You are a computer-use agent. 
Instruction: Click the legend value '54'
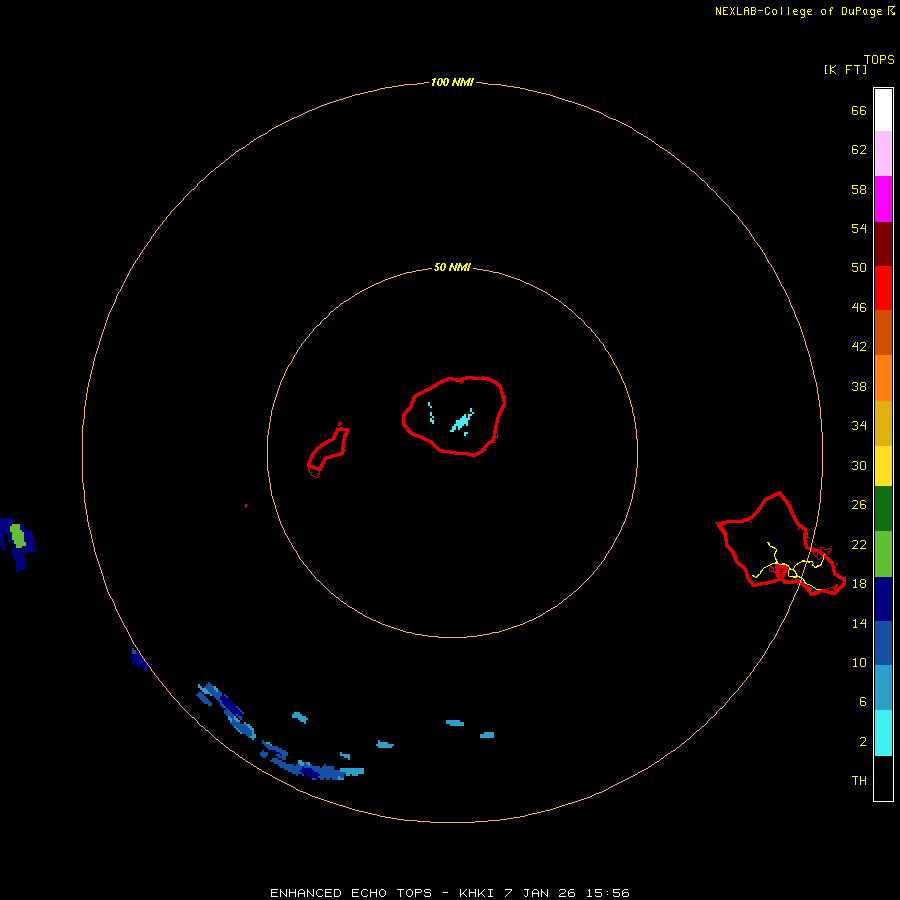coord(859,228)
